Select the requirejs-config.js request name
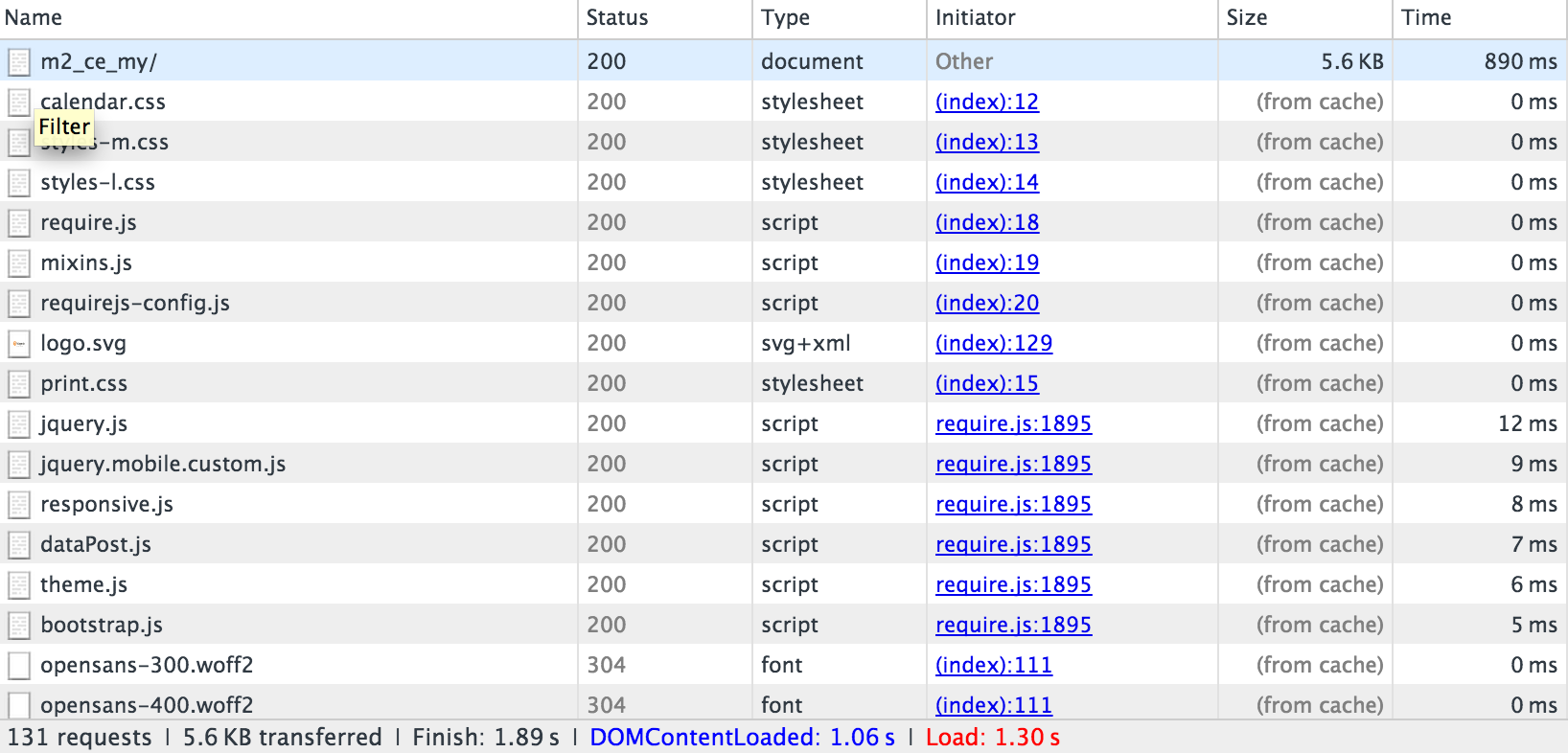The image size is (1568, 753). tap(135, 303)
